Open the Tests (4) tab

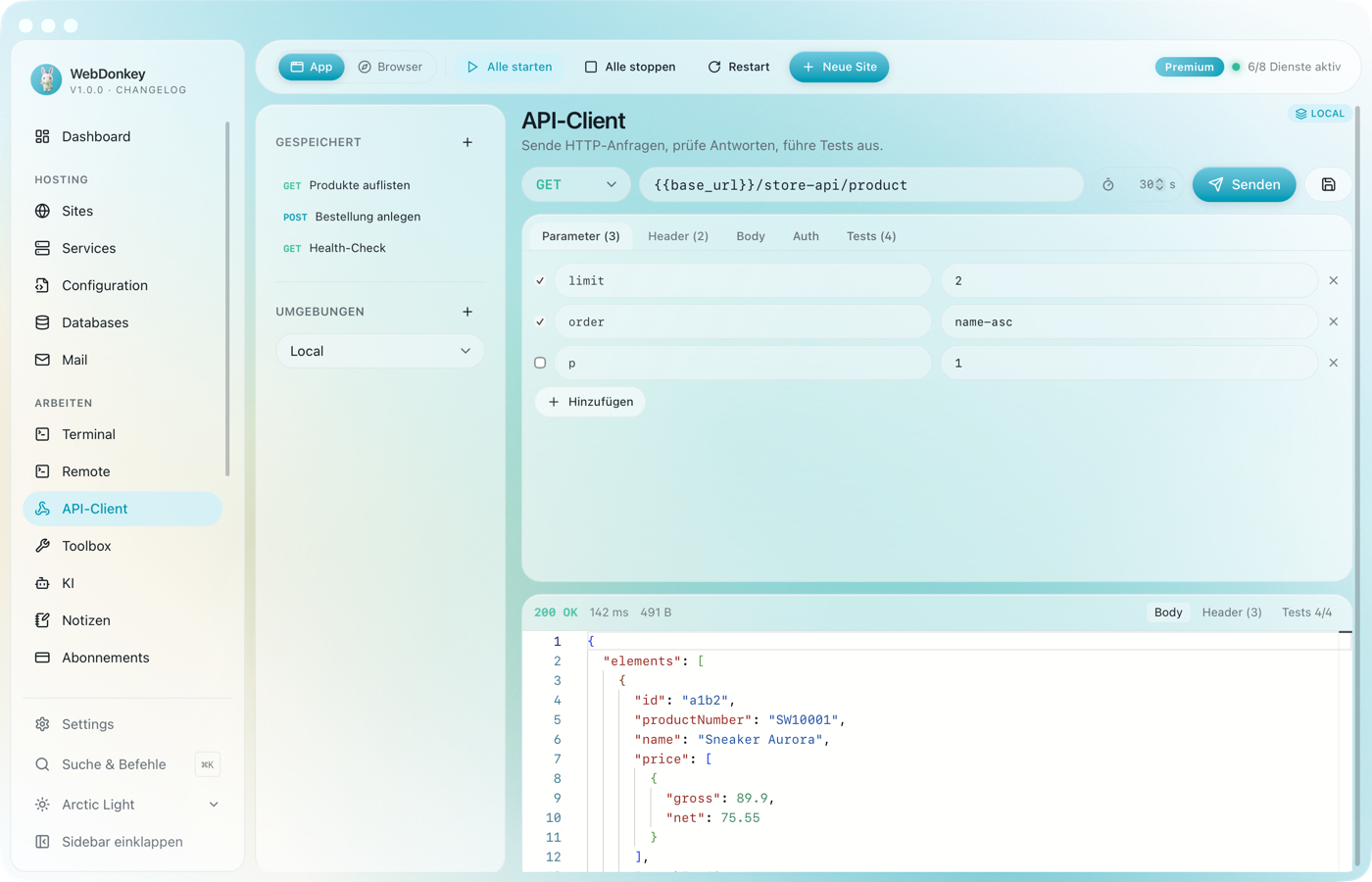(x=871, y=236)
